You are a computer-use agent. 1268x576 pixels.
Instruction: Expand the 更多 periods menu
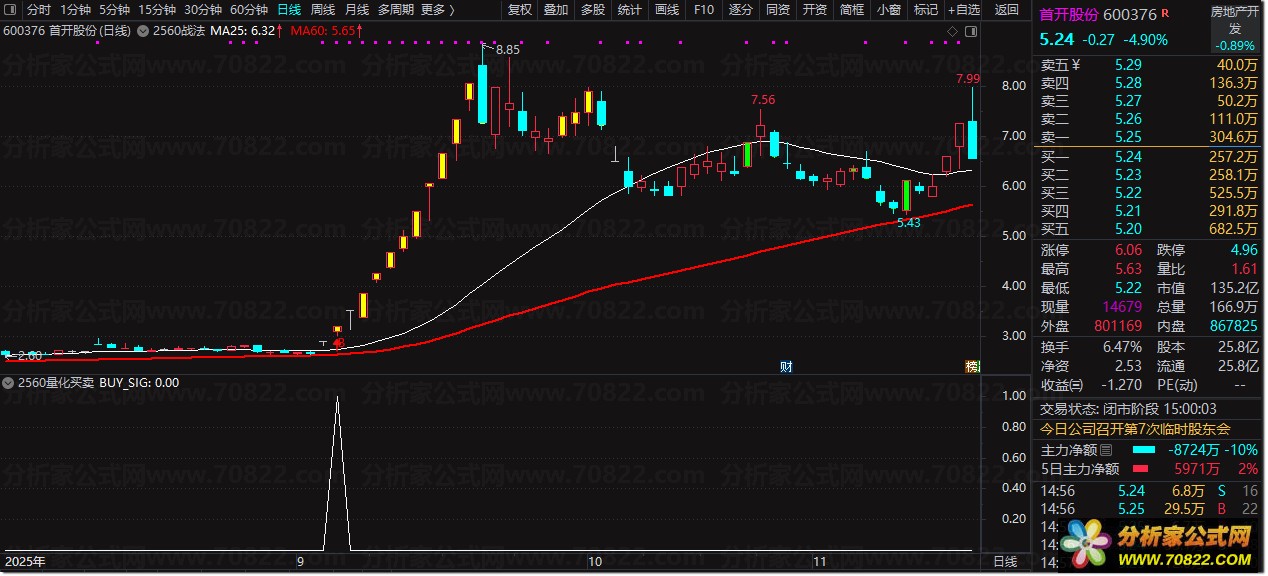[x=437, y=10]
